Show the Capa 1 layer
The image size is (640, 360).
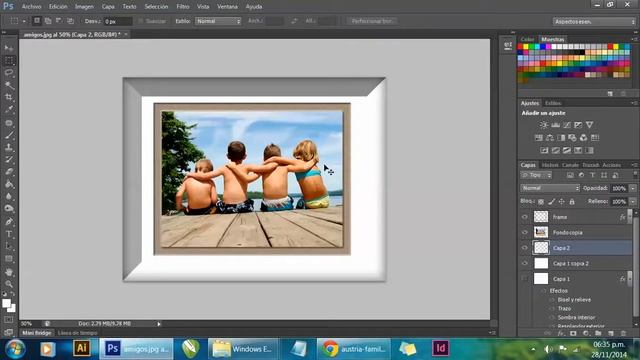click(x=525, y=279)
